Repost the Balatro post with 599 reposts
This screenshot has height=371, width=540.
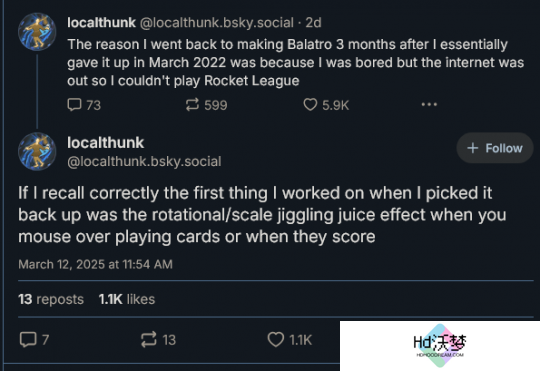click(206, 105)
